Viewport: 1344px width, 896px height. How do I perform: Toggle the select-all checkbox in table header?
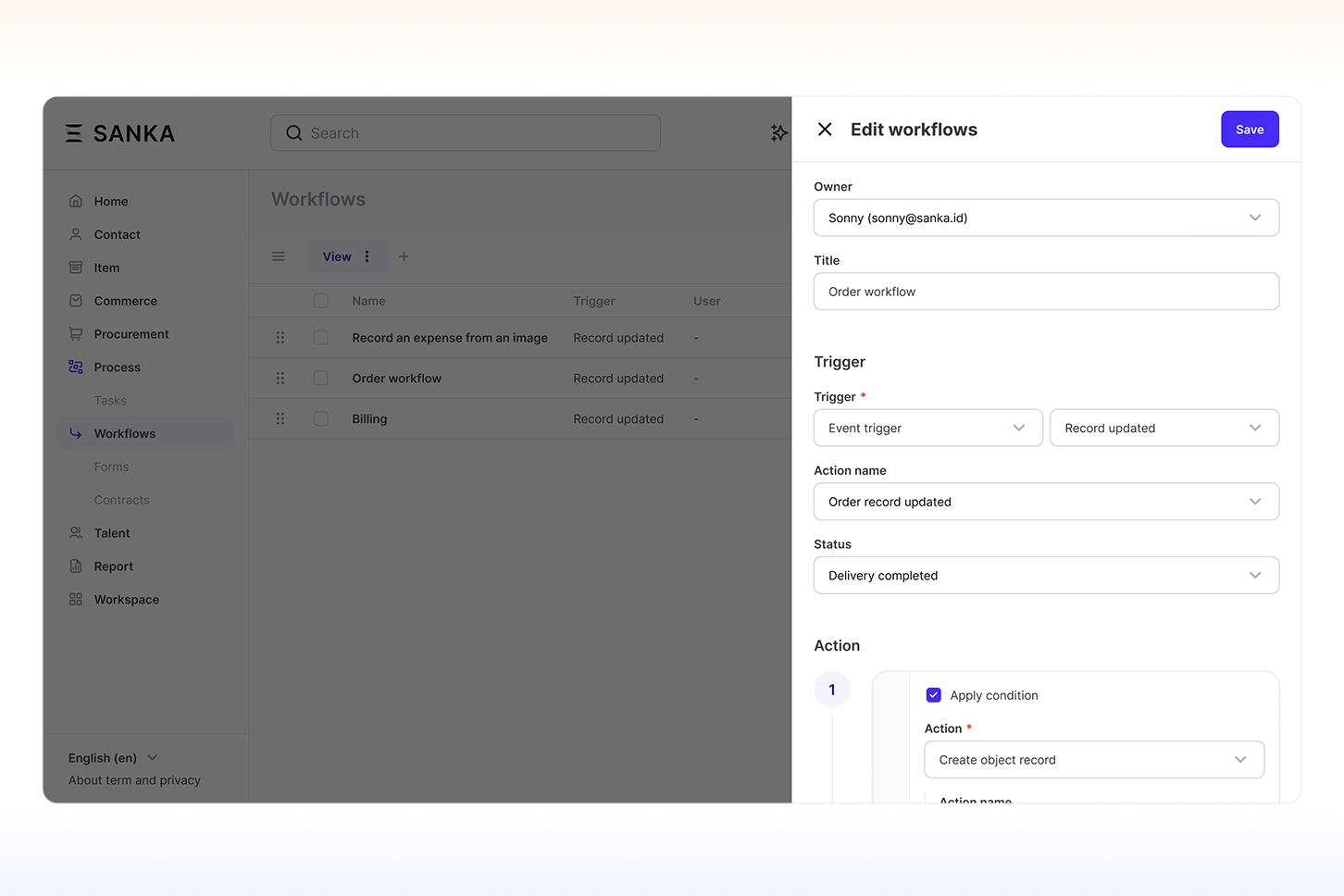321,301
